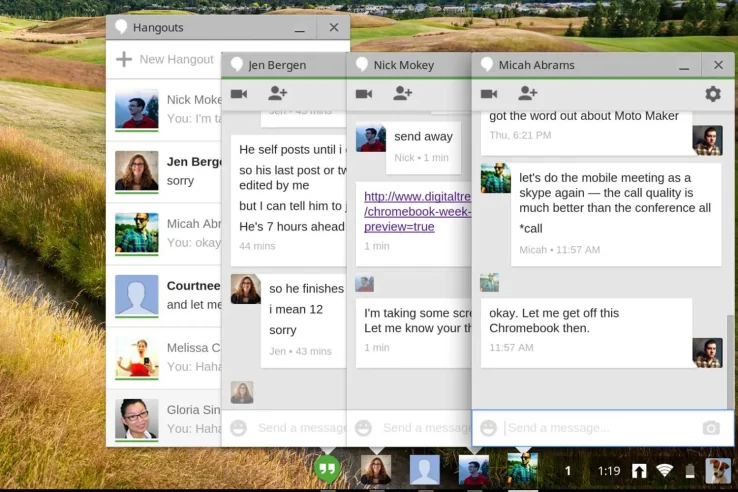Click Jen Bergen avatar on the shelf
Viewport: 738px width, 492px height.
tap(376, 469)
